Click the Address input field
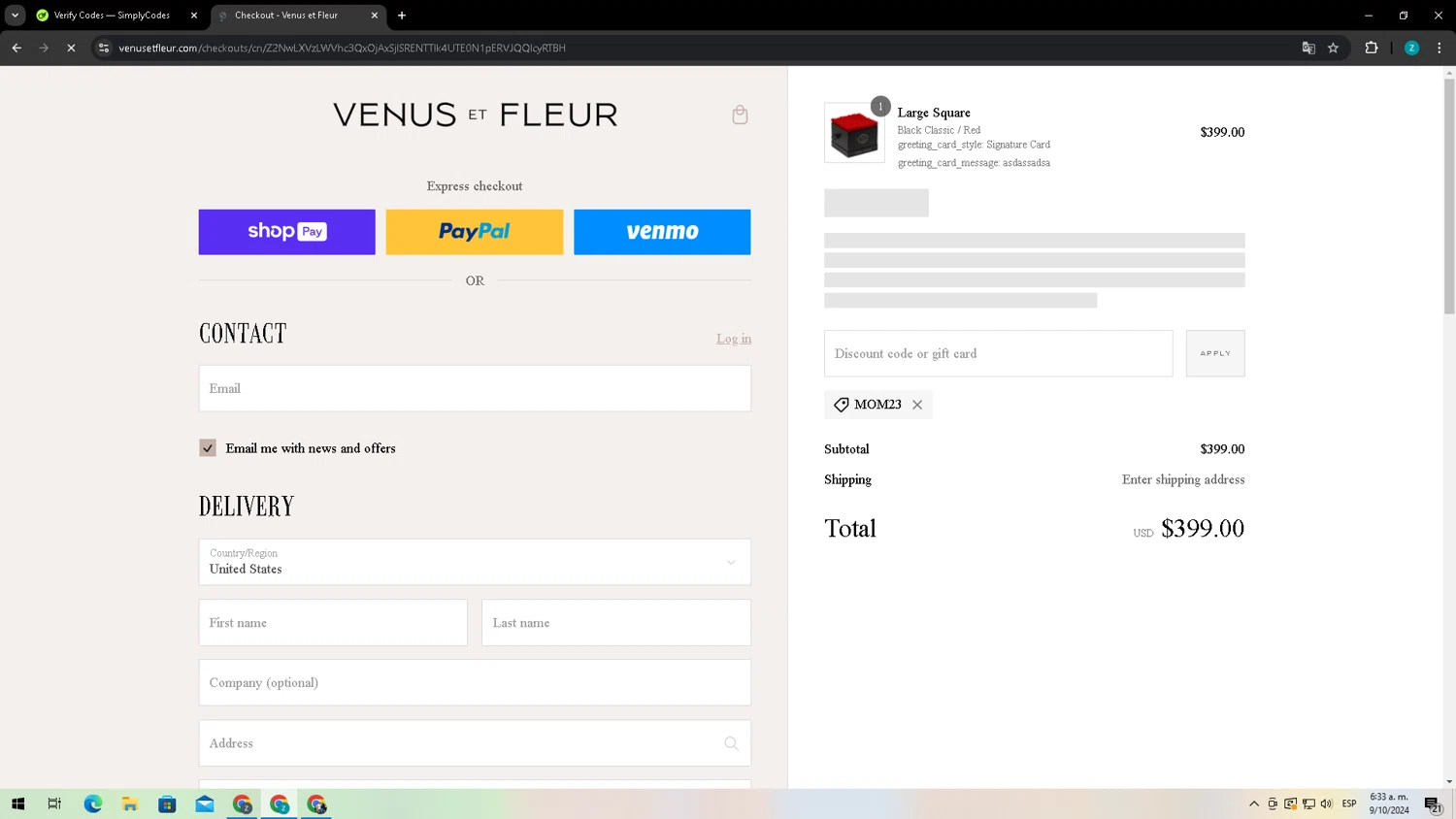The width and height of the screenshot is (1456, 819). pyautogui.click(x=475, y=743)
